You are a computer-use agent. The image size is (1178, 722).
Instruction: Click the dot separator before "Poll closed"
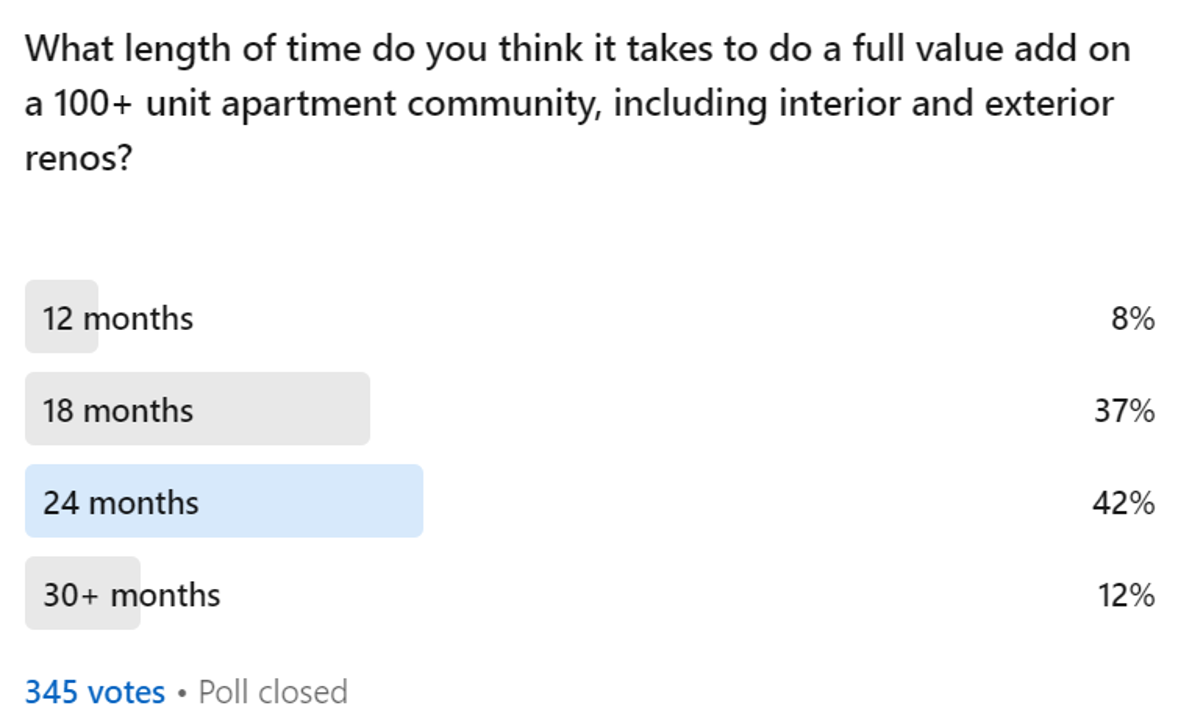[182, 693]
